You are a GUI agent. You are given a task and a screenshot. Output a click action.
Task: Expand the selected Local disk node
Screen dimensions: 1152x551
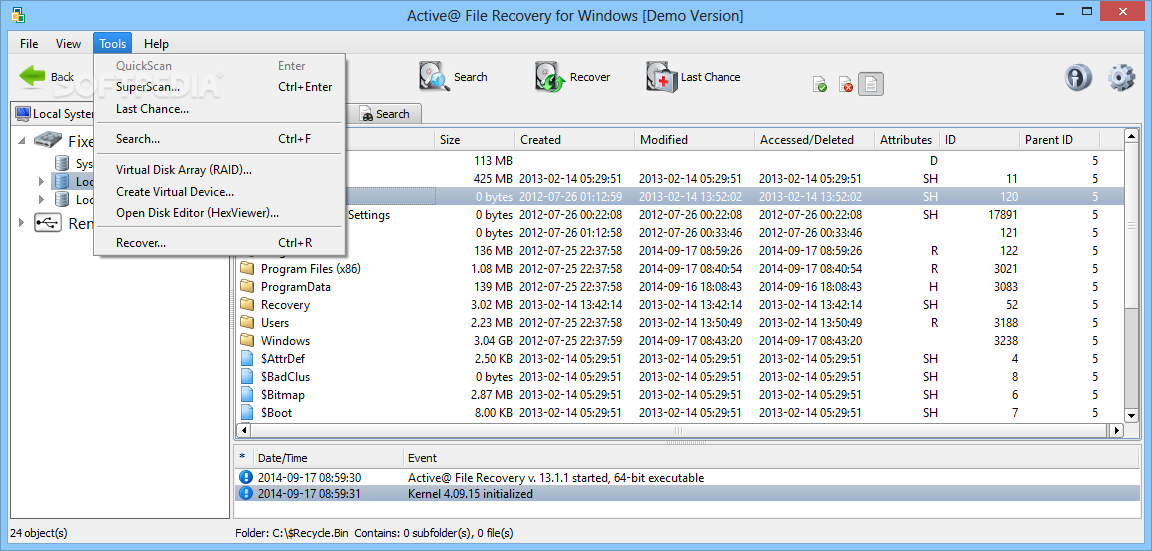pos(42,181)
